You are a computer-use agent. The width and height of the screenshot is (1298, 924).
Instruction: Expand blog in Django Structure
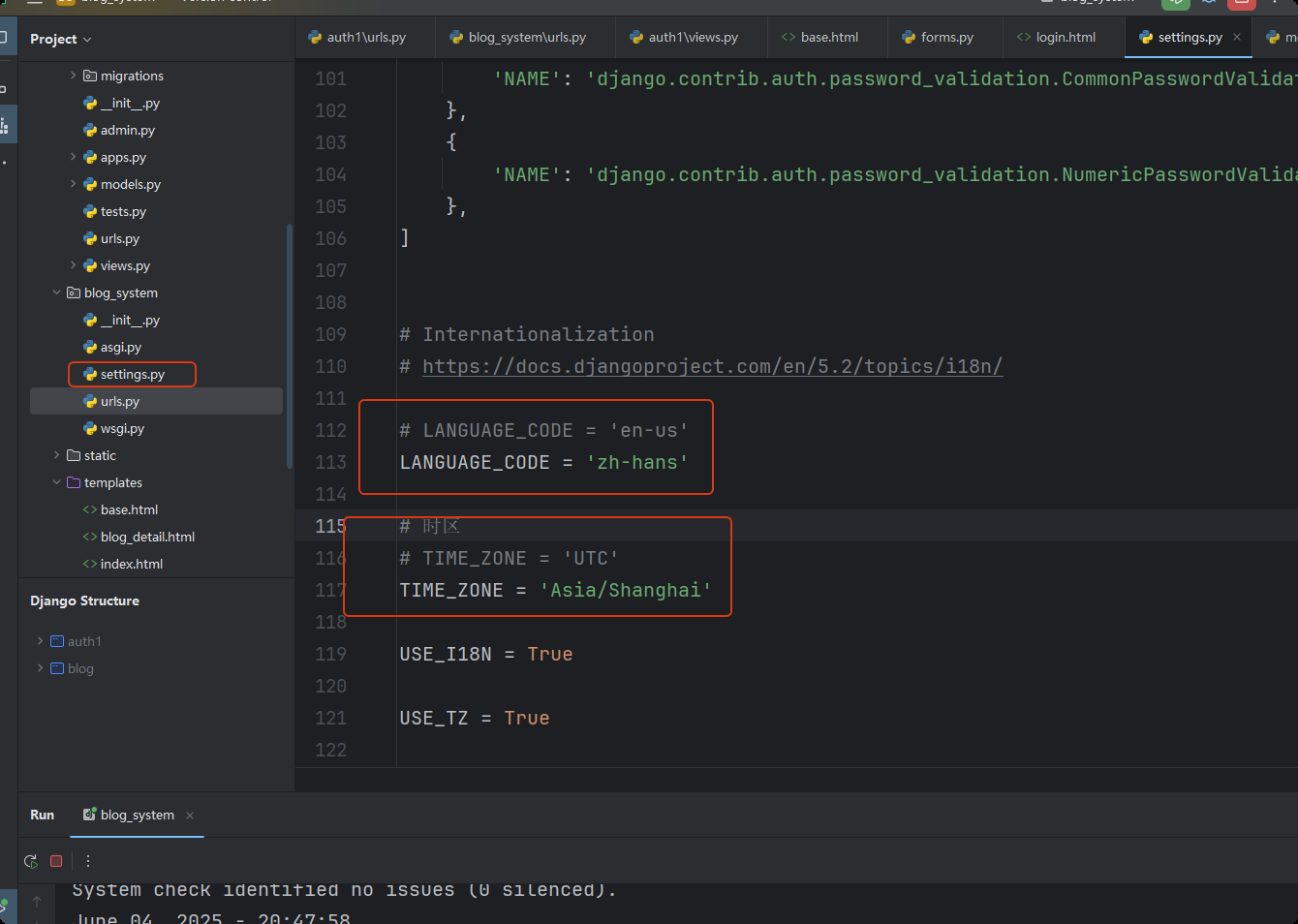pos(40,668)
